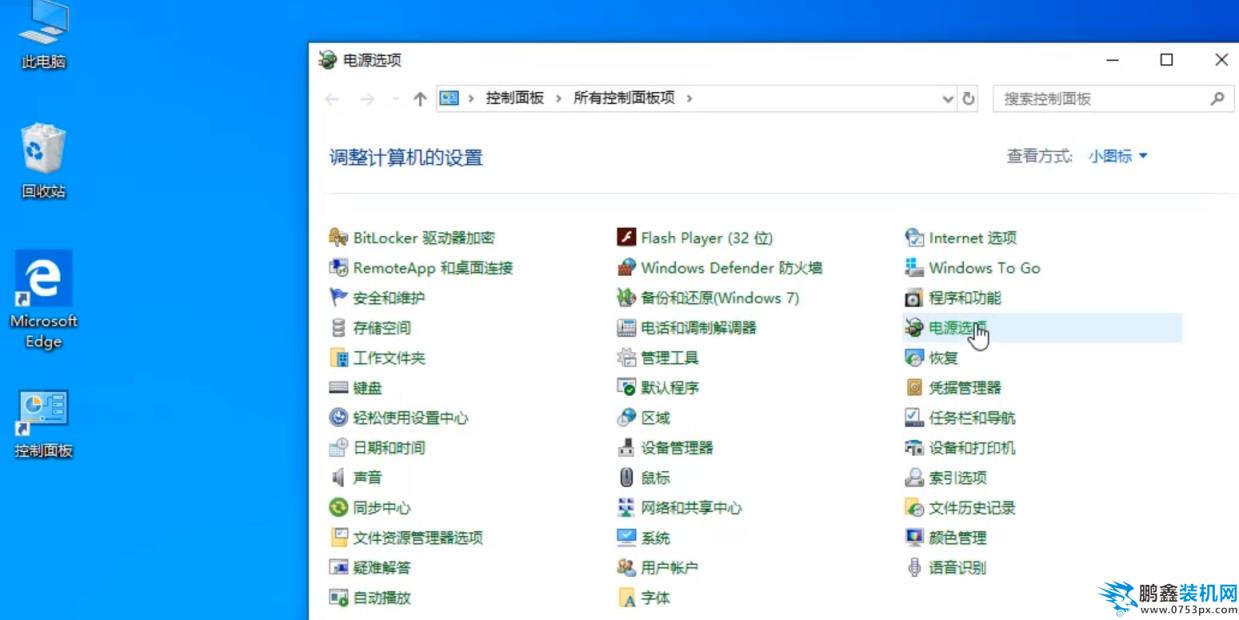Click the Flash Player (32 位) icon
This screenshot has height=620, width=1239.
(x=626, y=238)
